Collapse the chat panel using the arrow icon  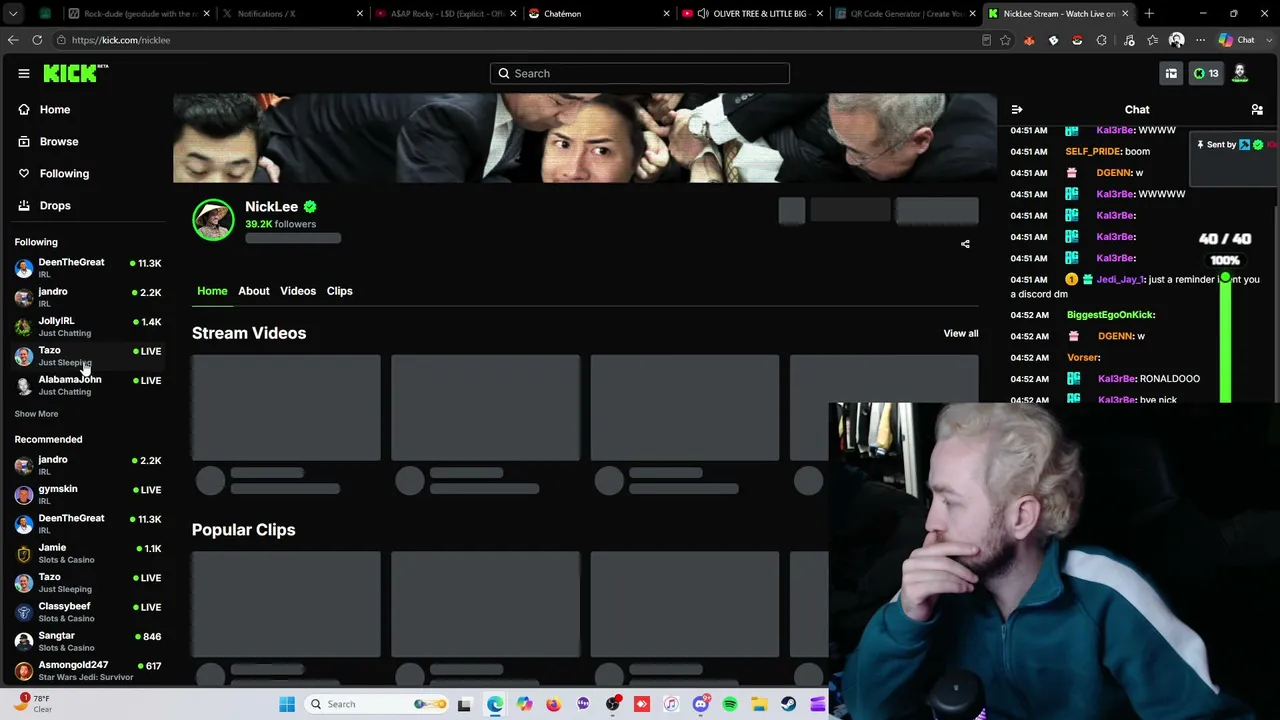[1017, 110]
